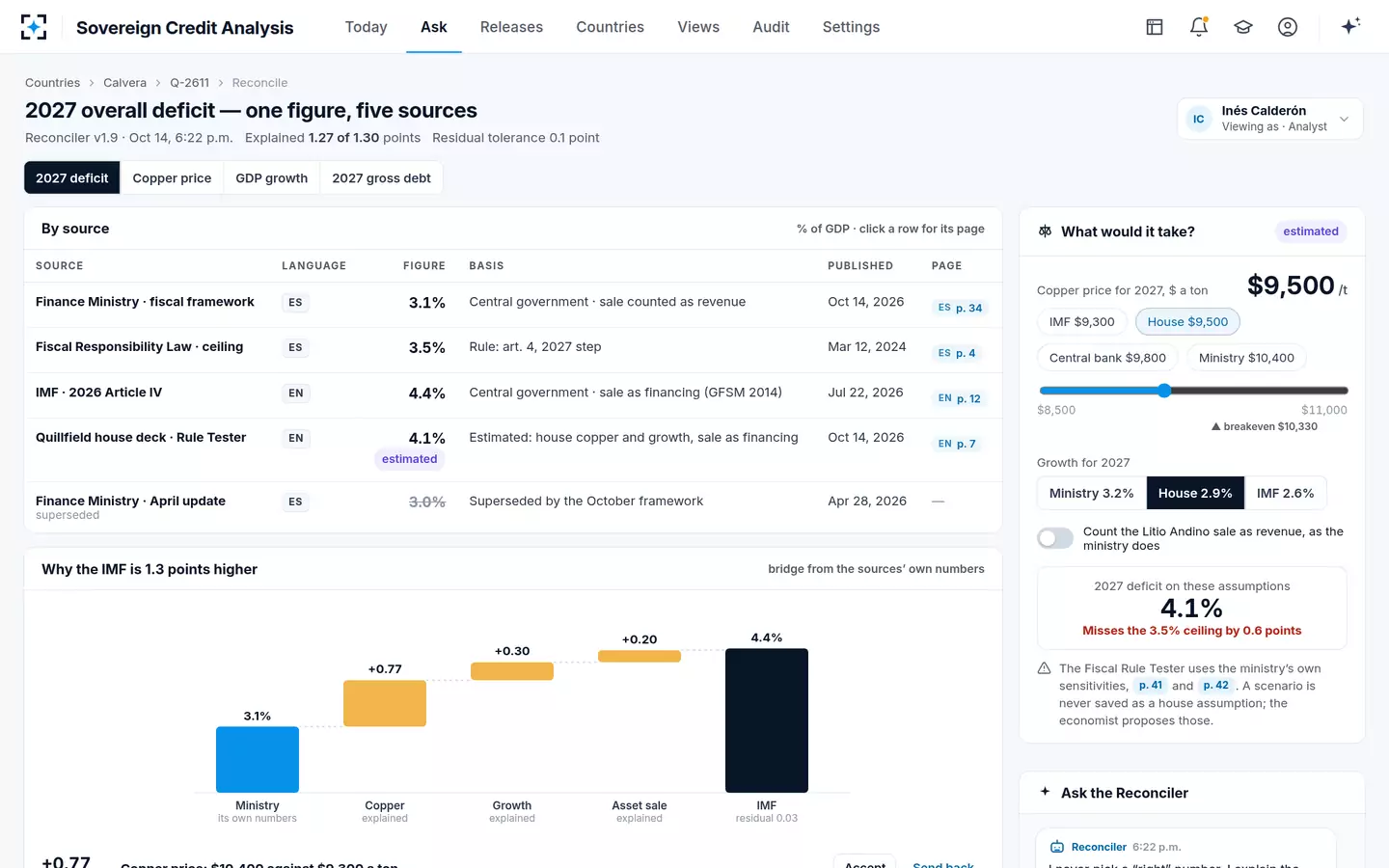The width and height of the screenshot is (1389, 868).
Task: Click the IC avatar for Inés Calderón
Action: (1199, 119)
